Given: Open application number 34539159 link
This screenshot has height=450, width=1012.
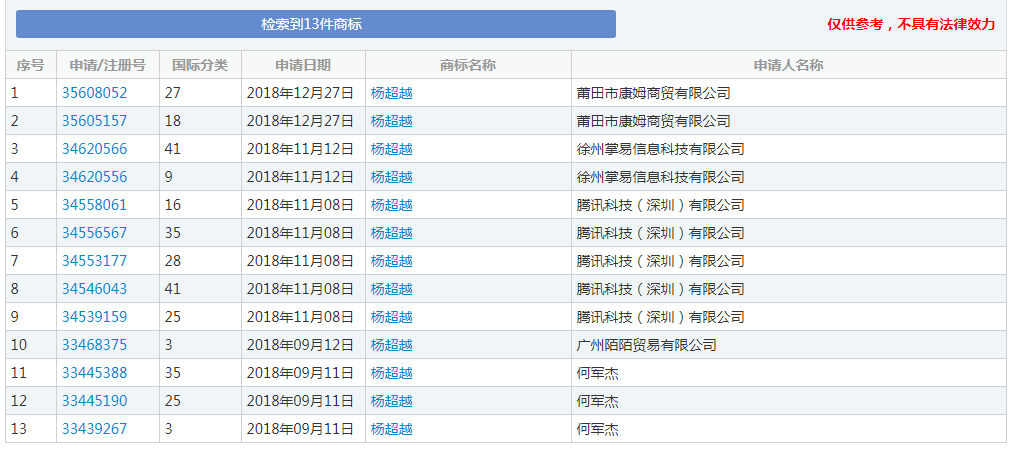Looking at the screenshot, I should click(95, 317).
